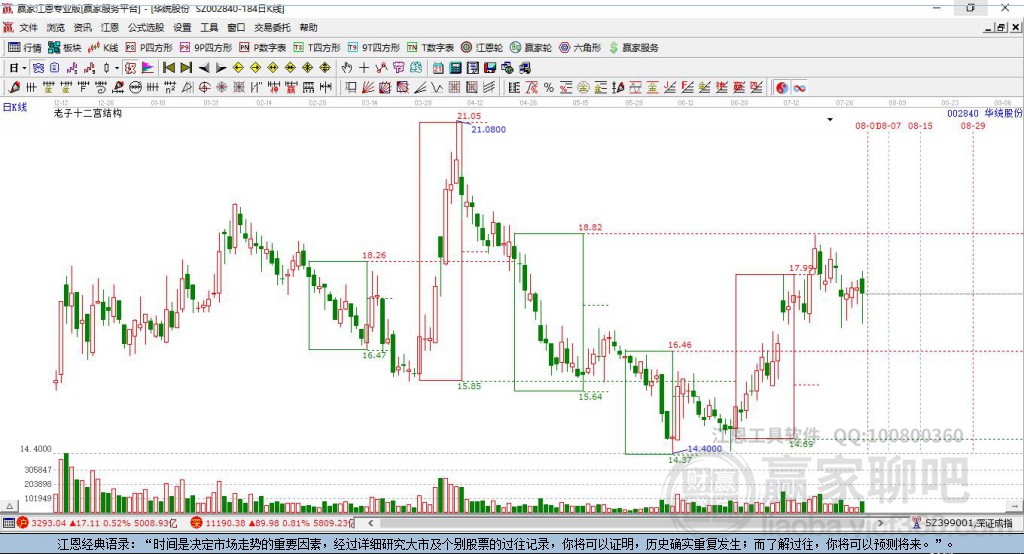
Task: Click the floppy disk save icon
Action: (490, 68)
